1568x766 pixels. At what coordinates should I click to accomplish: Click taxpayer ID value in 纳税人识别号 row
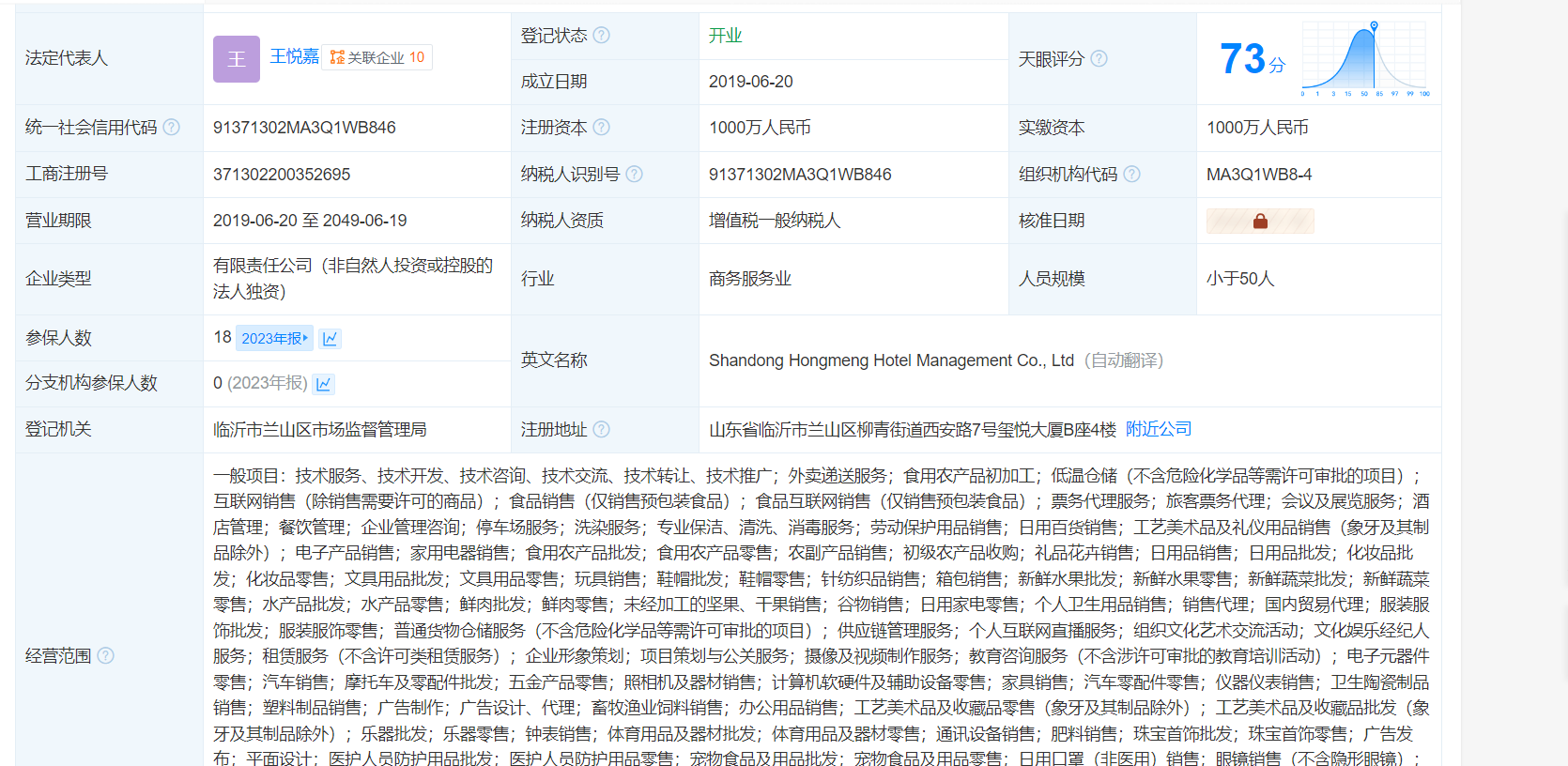pos(800,175)
